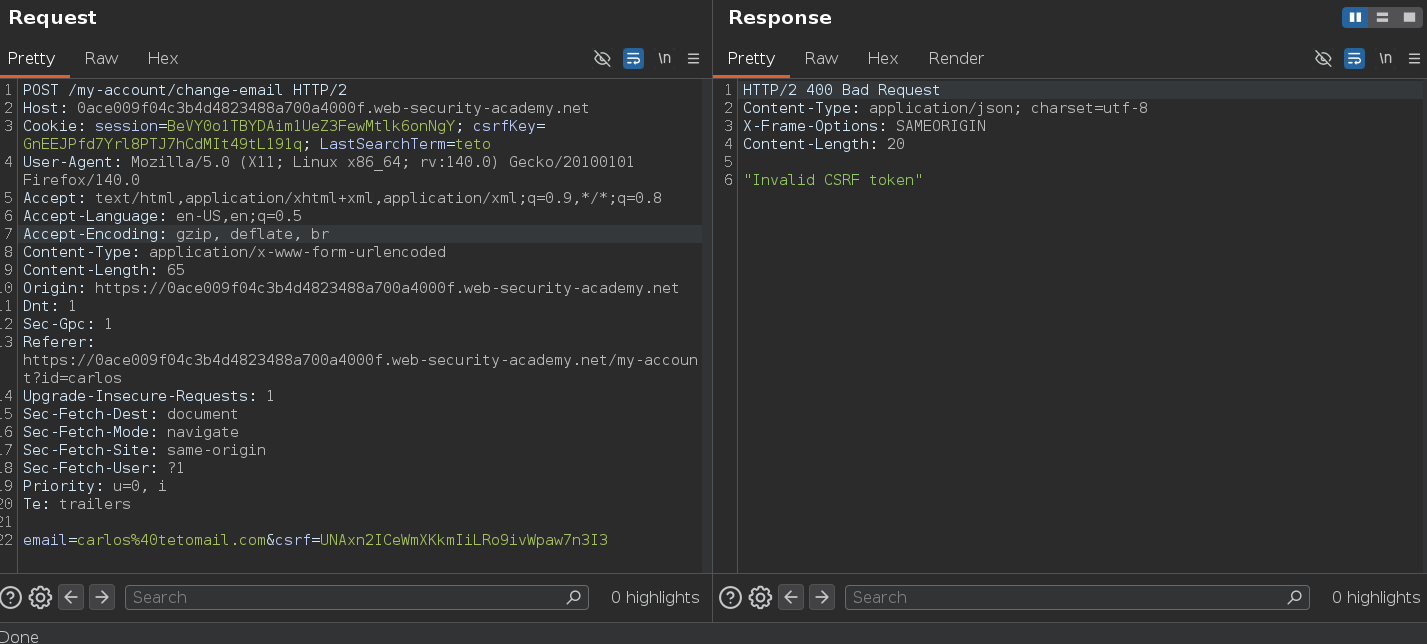Click the Request panel title
Screen dimensions: 1427x644
(53, 17)
